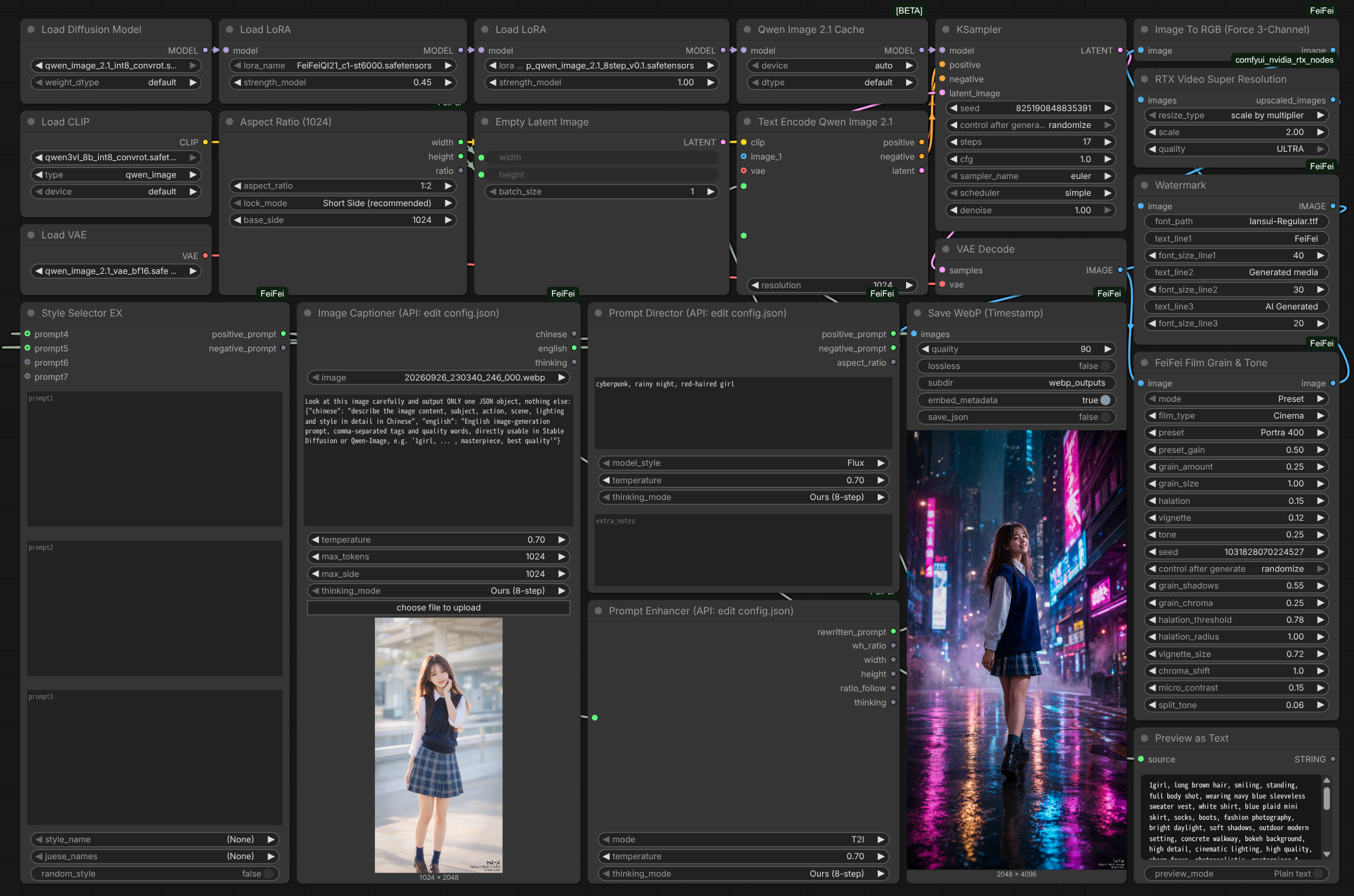Collapse the Watermark node via its title dot
This screenshot has height=896, width=1354.
tap(1144, 185)
